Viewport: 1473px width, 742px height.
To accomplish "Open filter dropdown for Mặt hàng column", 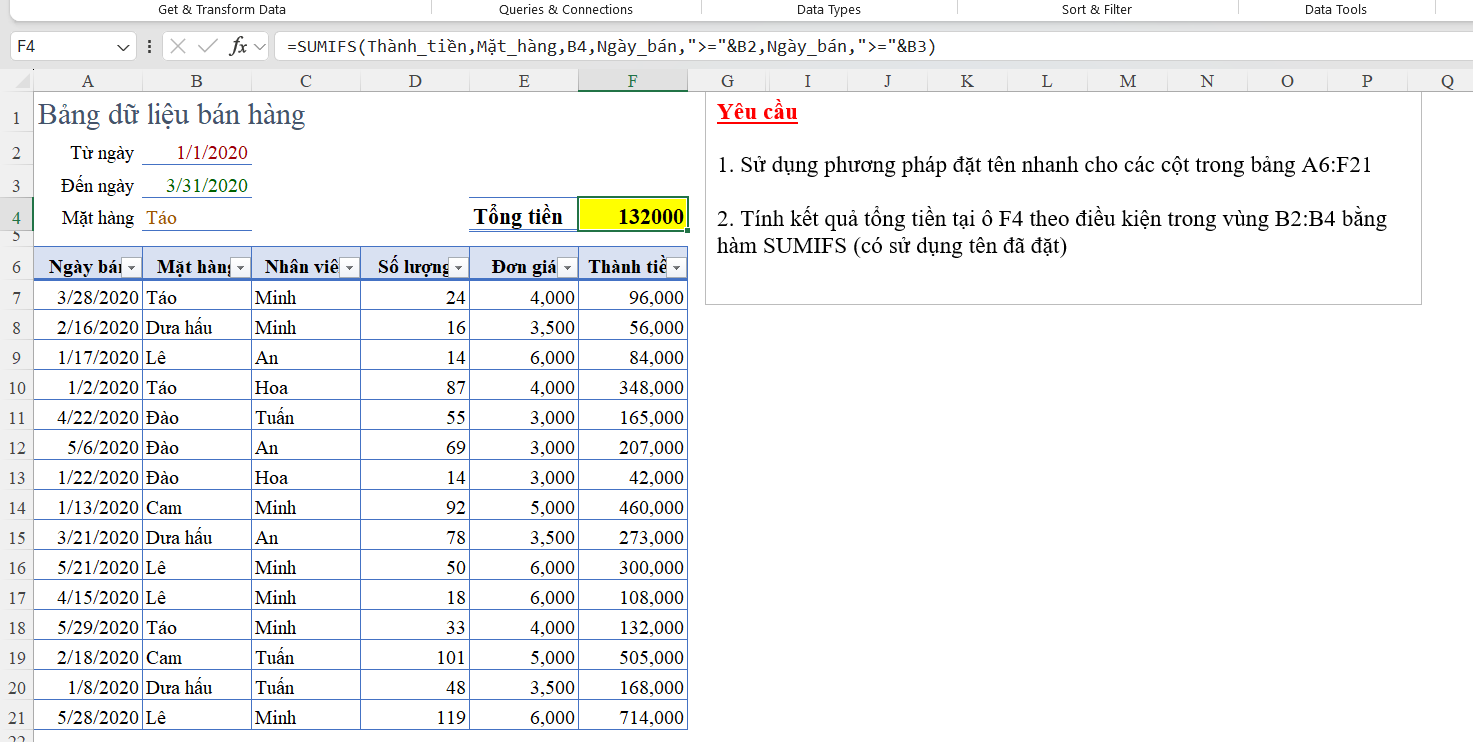I will 240,268.
